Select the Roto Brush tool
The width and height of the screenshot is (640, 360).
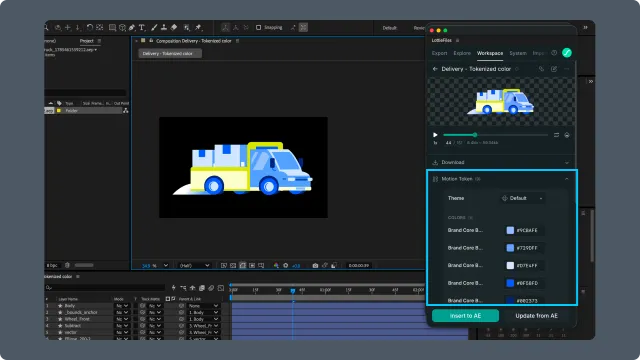pos(187,27)
